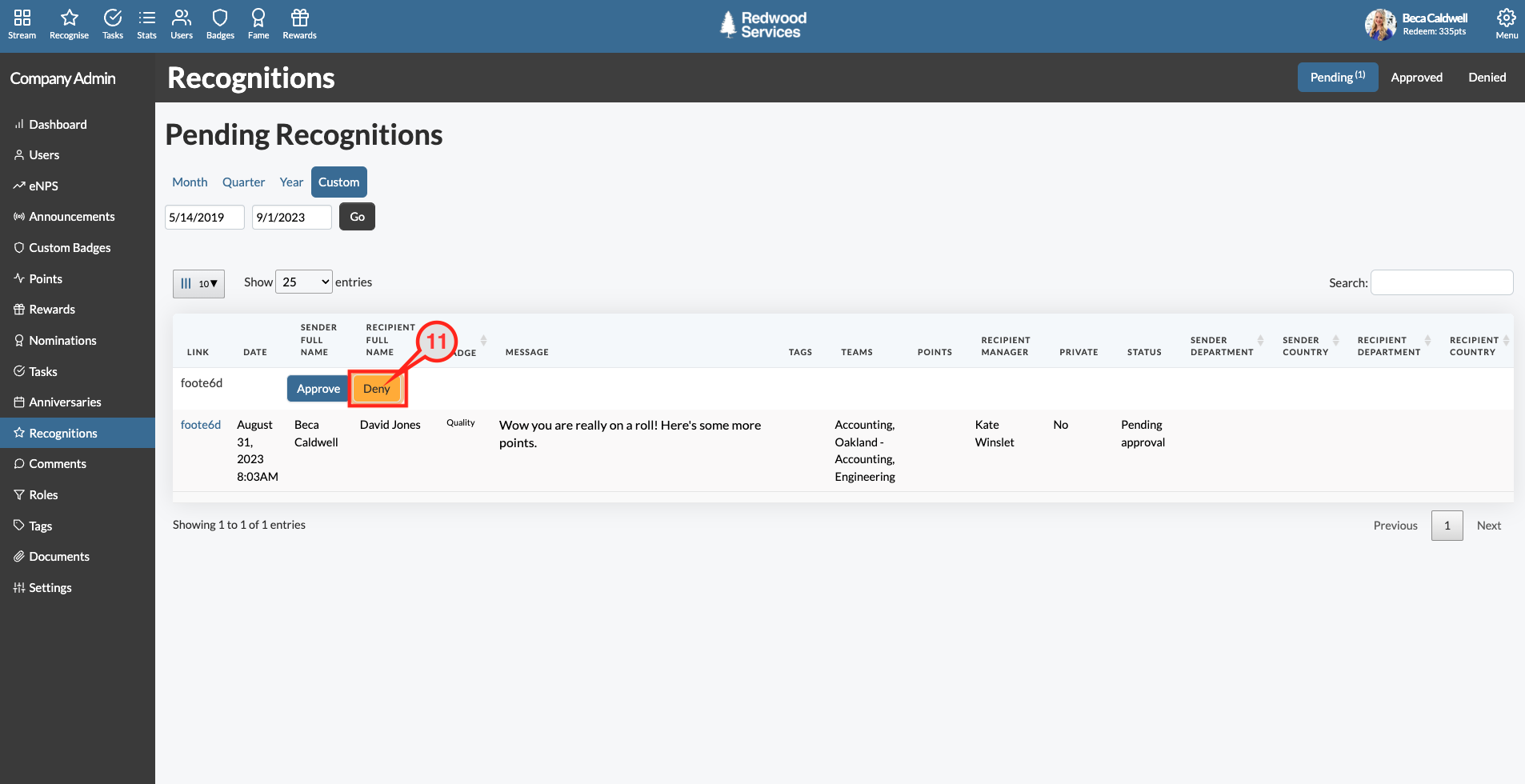Viewport: 1525px width, 784px height.
Task: Click the Stats list icon
Action: [x=146, y=24]
